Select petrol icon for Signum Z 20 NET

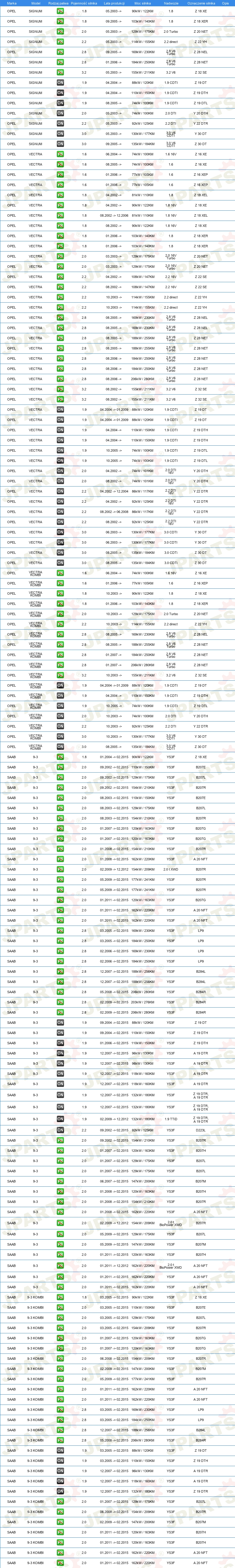pyautogui.click(x=60, y=32)
